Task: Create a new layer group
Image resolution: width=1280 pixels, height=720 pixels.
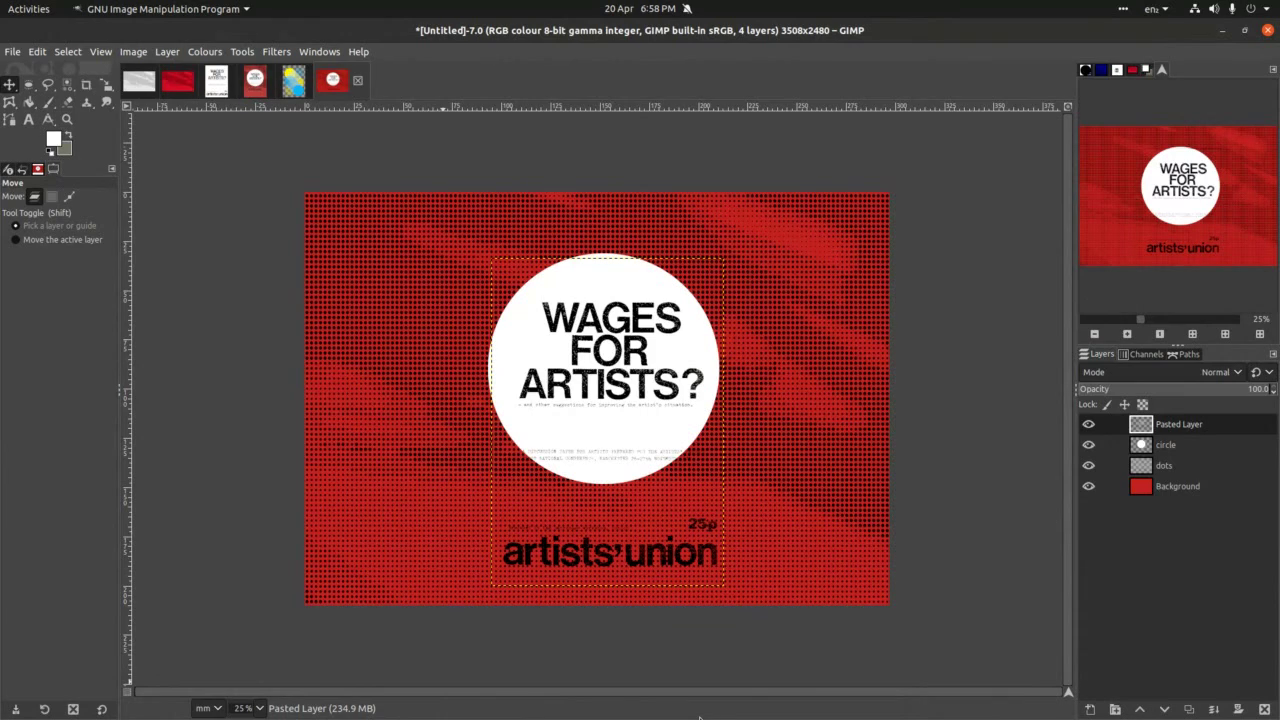Action: pos(1115,709)
